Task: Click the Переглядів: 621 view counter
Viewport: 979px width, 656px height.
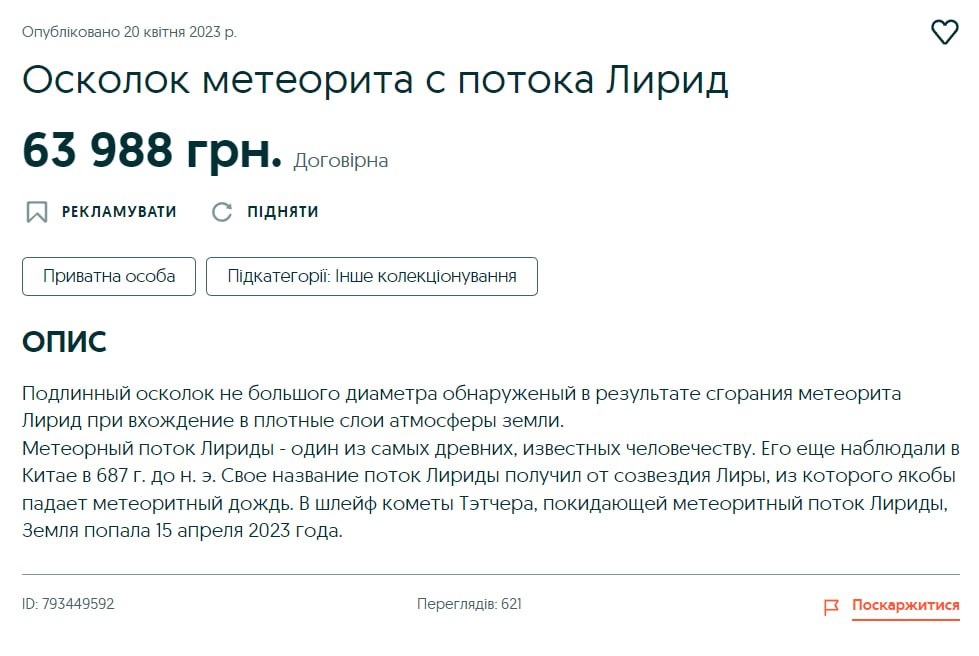Action: (469, 604)
